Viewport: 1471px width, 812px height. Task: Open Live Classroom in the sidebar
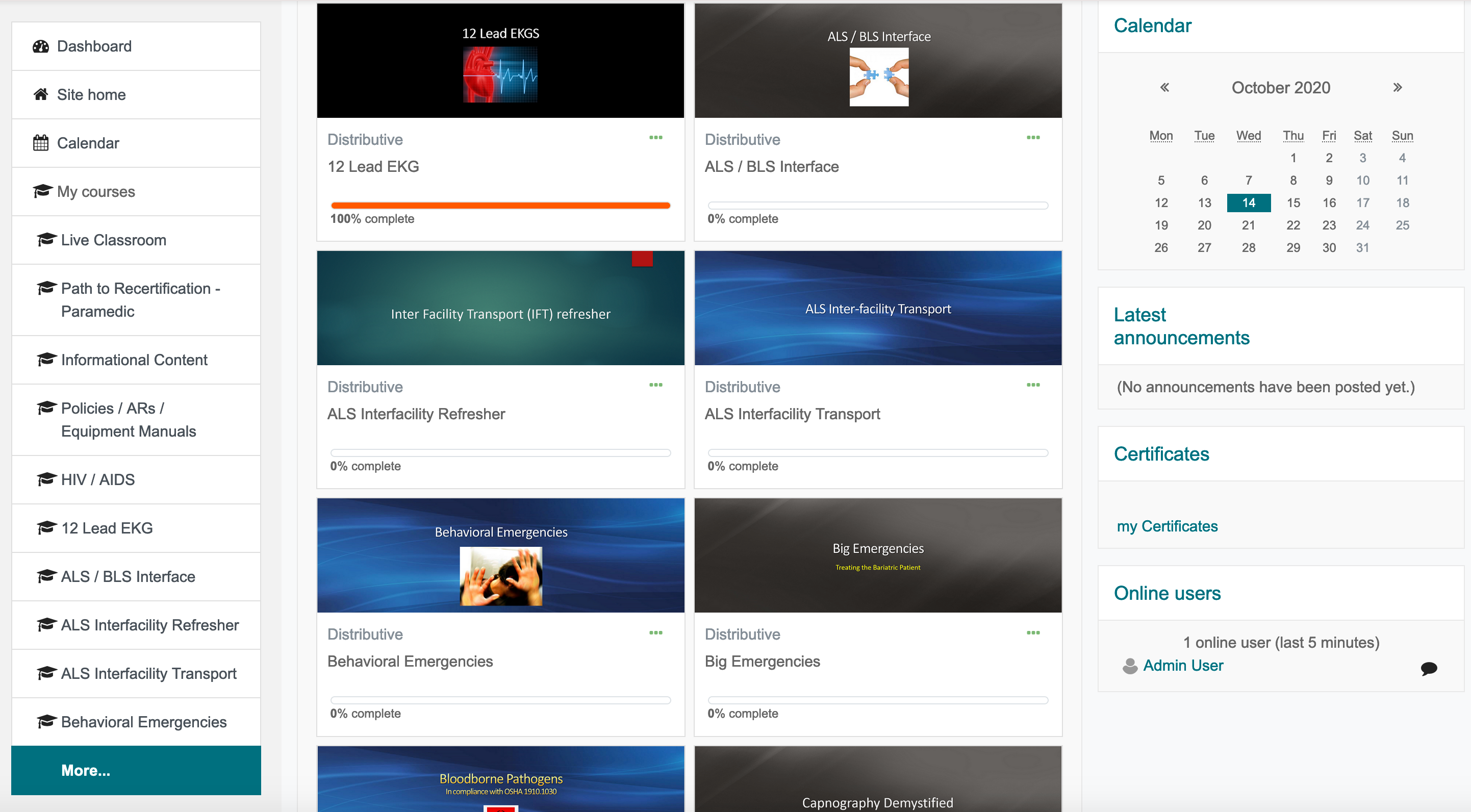click(136, 240)
